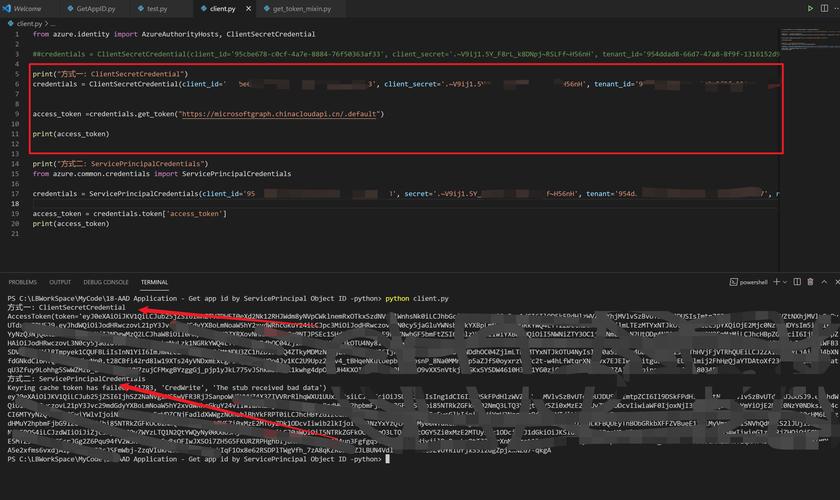840x500 pixels.
Task: Kill the terminal with the trash icon
Action: [x=811, y=282]
